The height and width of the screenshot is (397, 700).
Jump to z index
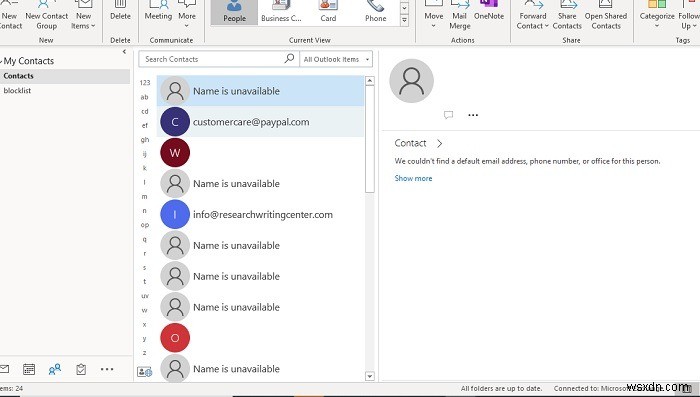[x=145, y=353]
